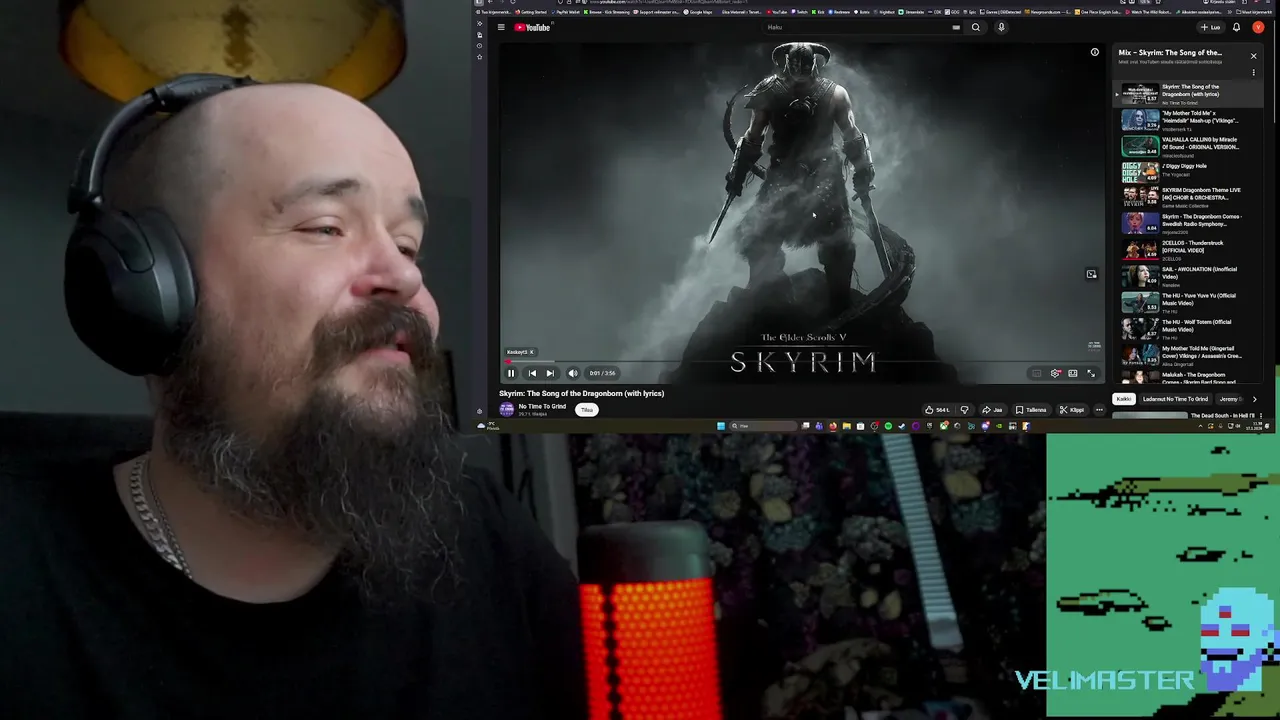Image resolution: width=1280 pixels, height=720 pixels.
Task: Select the Kaikki filter chip
Action: coord(1123,399)
